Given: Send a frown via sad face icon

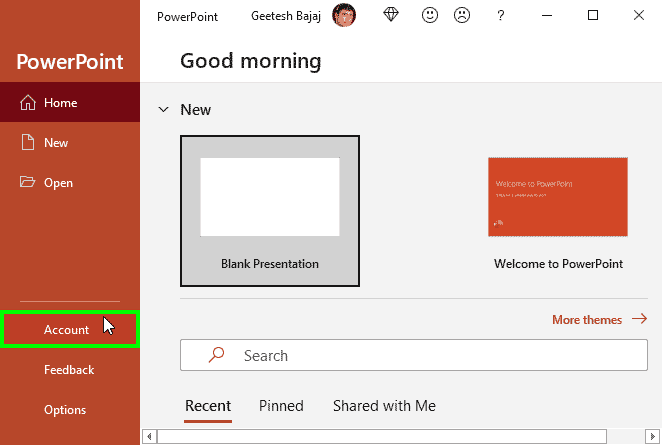Looking at the screenshot, I should 462,16.
